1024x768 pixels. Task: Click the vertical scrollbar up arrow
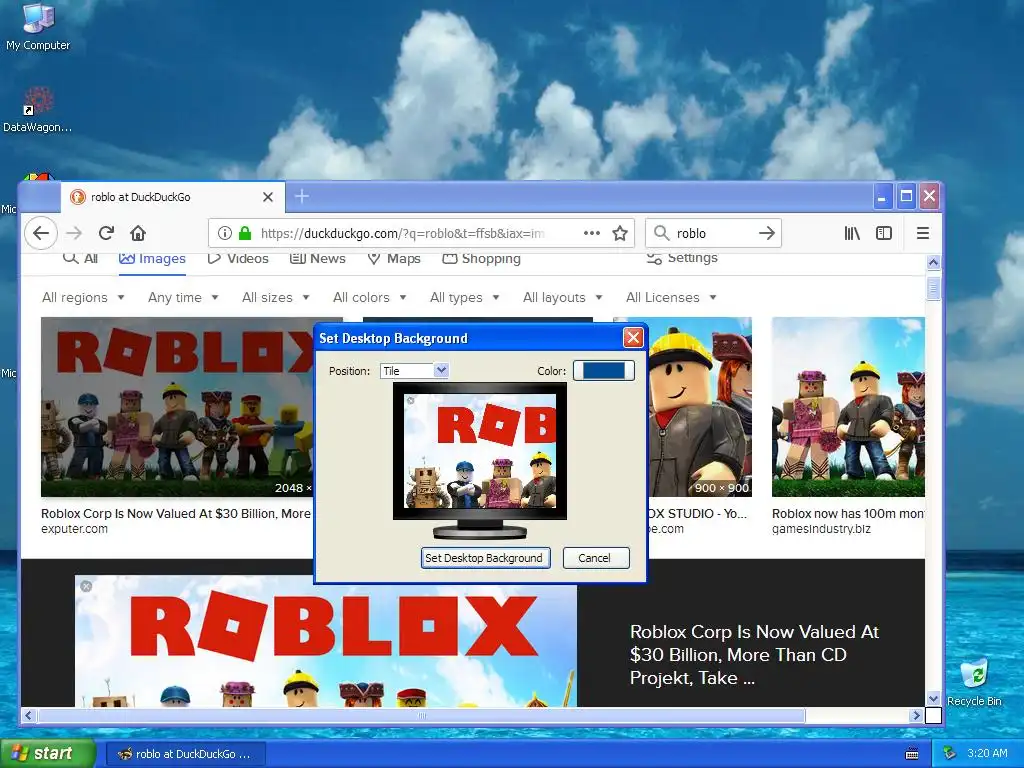pos(934,263)
